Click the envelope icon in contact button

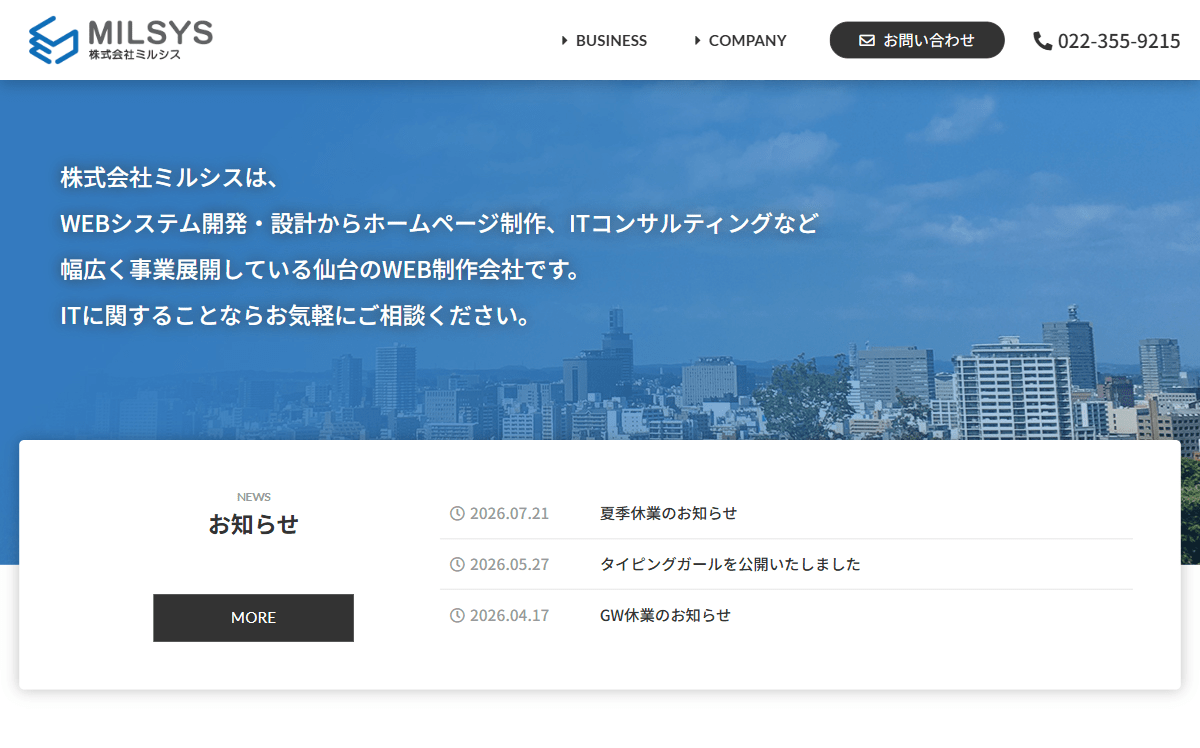coord(867,41)
